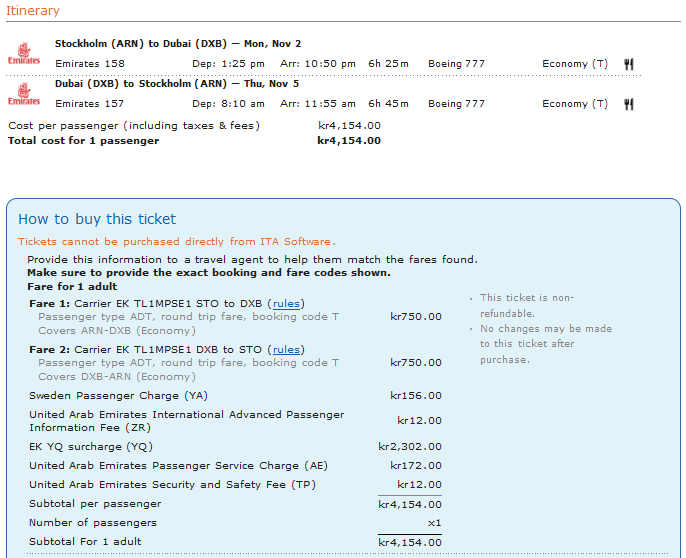This screenshot has width=686, height=558.
Task: Click the EK YQ surcharge (YQ) label
Action: pyautogui.click(x=91, y=447)
